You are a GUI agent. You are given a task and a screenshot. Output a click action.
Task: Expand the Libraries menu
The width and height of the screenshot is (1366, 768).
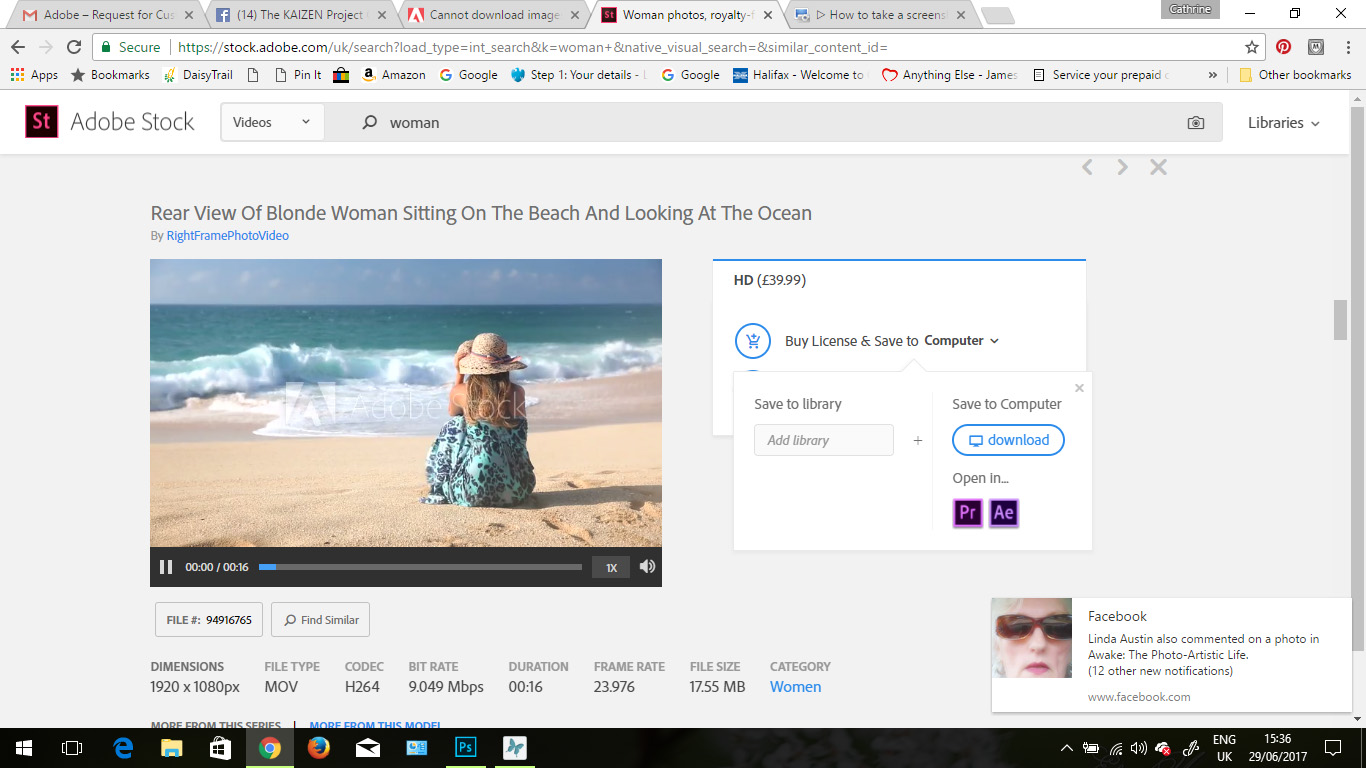1284,123
